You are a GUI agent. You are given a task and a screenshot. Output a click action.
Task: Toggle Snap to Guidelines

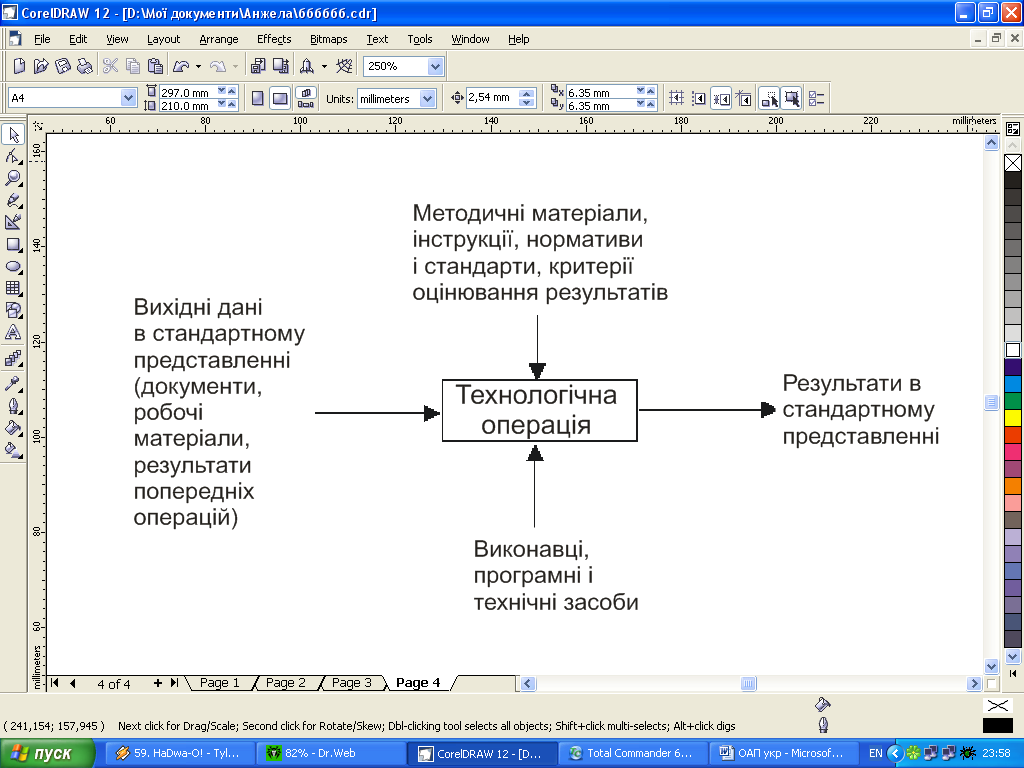click(x=699, y=99)
